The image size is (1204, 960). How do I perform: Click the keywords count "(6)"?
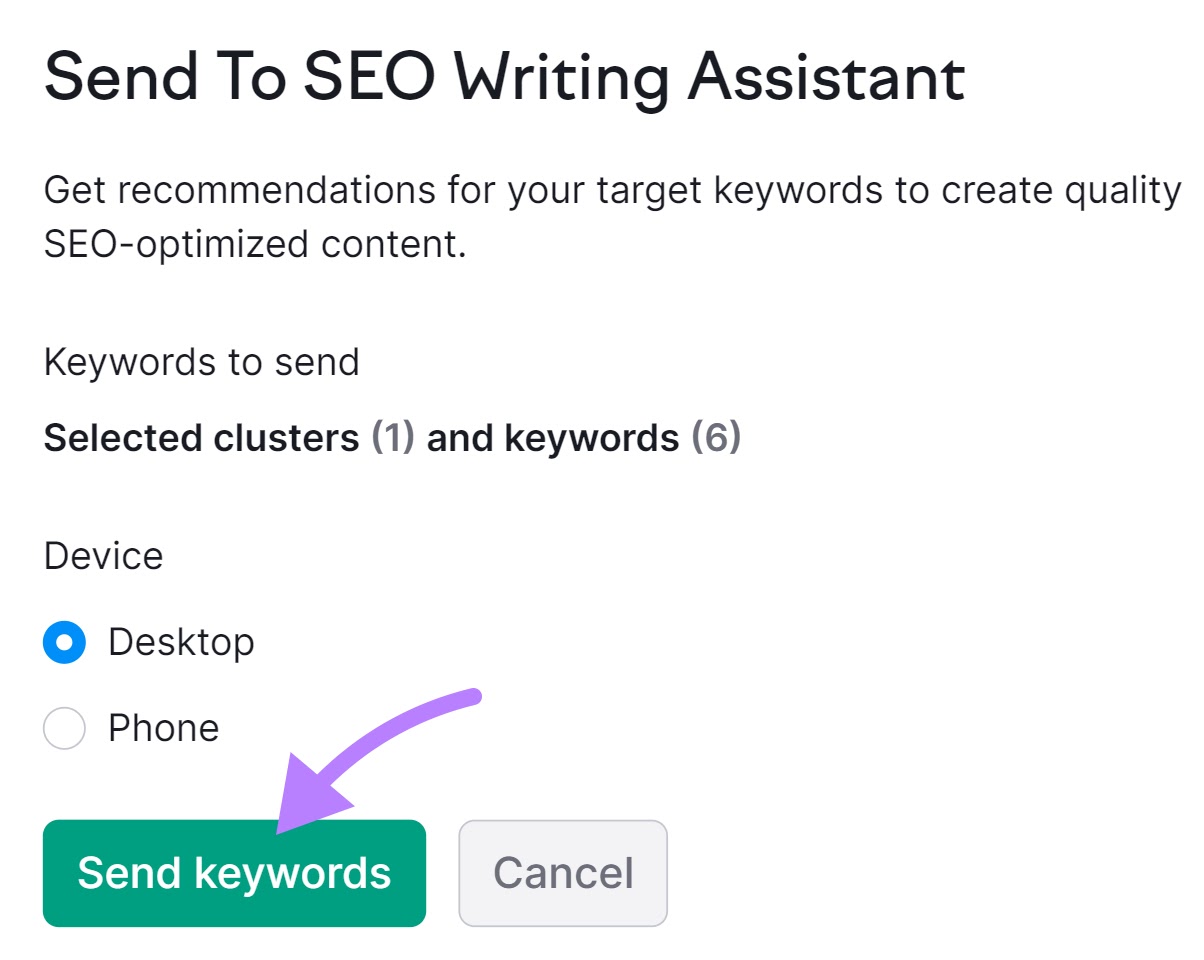click(x=716, y=438)
